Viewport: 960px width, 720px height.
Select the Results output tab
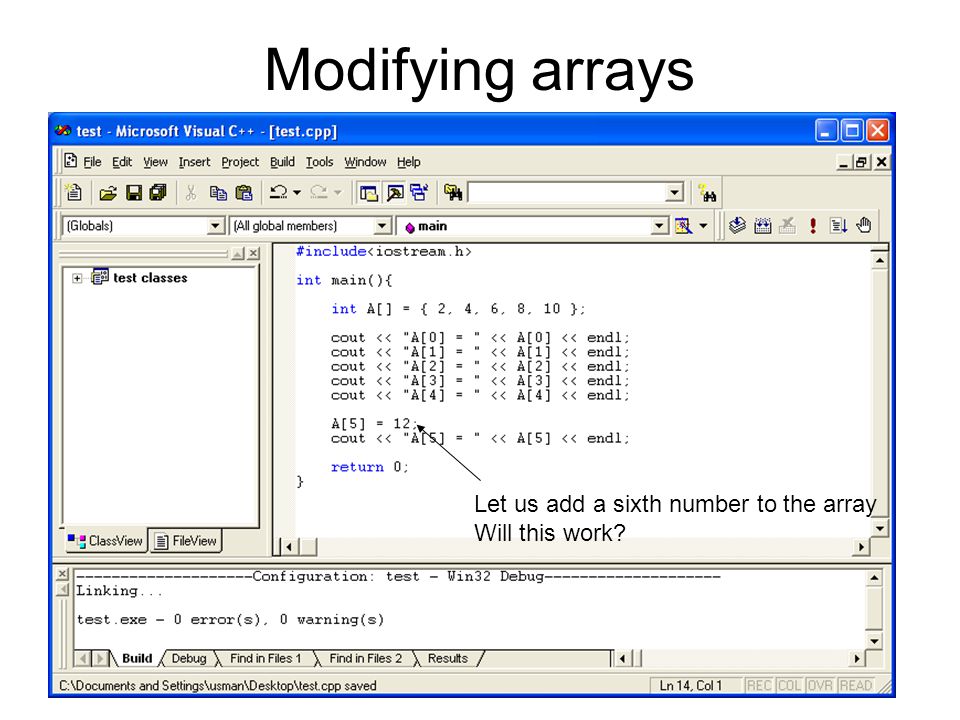(x=448, y=658)
